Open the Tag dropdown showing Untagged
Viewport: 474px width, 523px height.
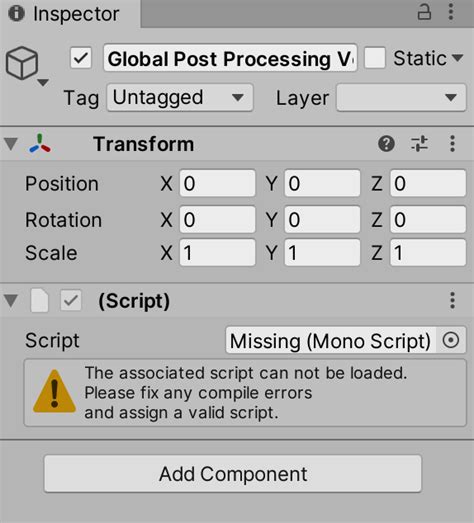(x=180, y=97)
